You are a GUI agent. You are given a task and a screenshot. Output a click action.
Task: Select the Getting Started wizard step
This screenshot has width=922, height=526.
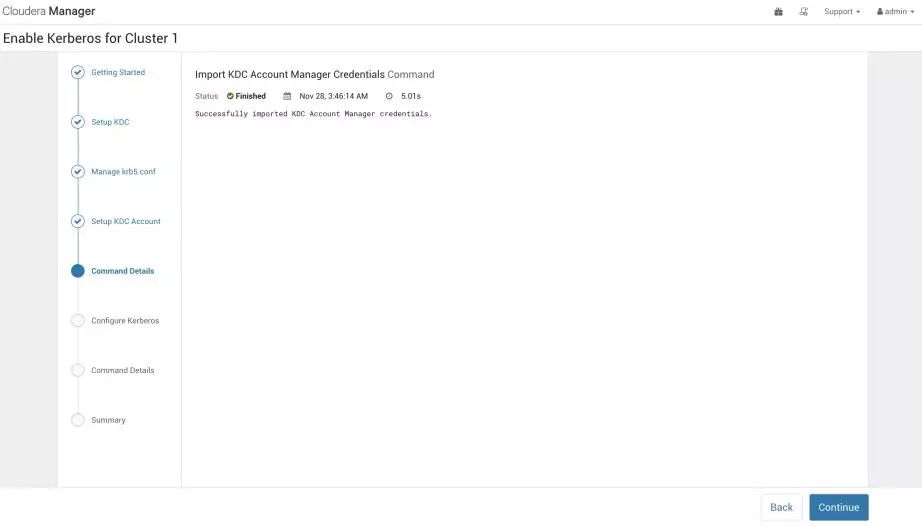118,72
